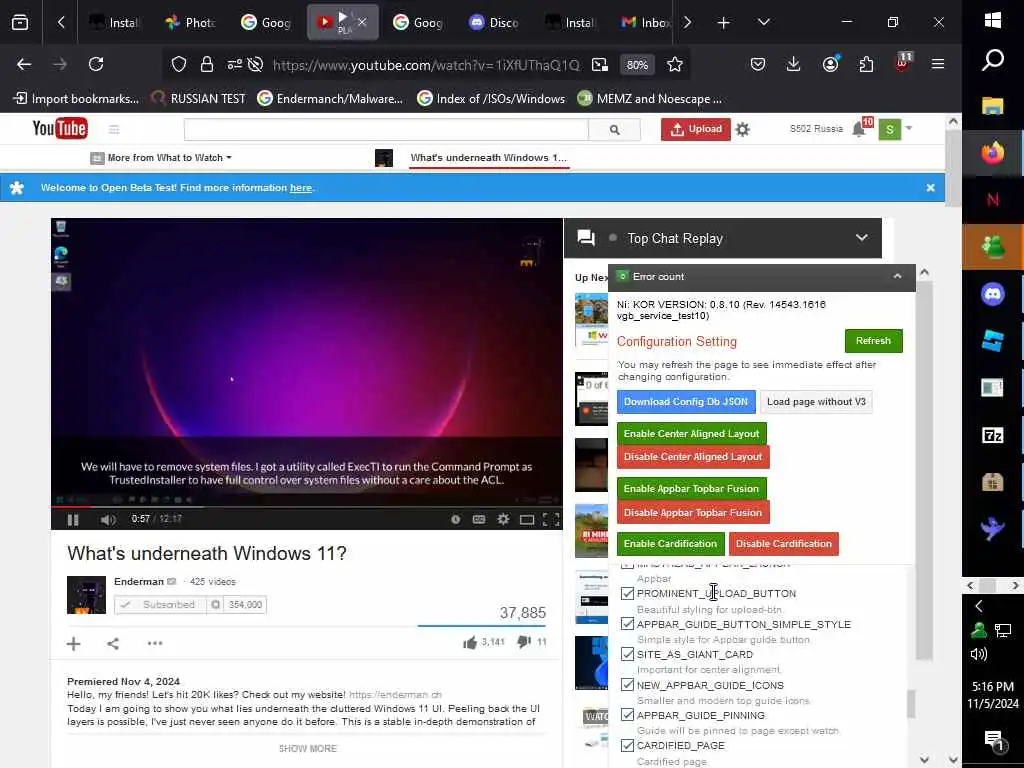Screen dimensions: 1024x768
Task: Switch to the Discord browser tab
Action: (494, 22)
